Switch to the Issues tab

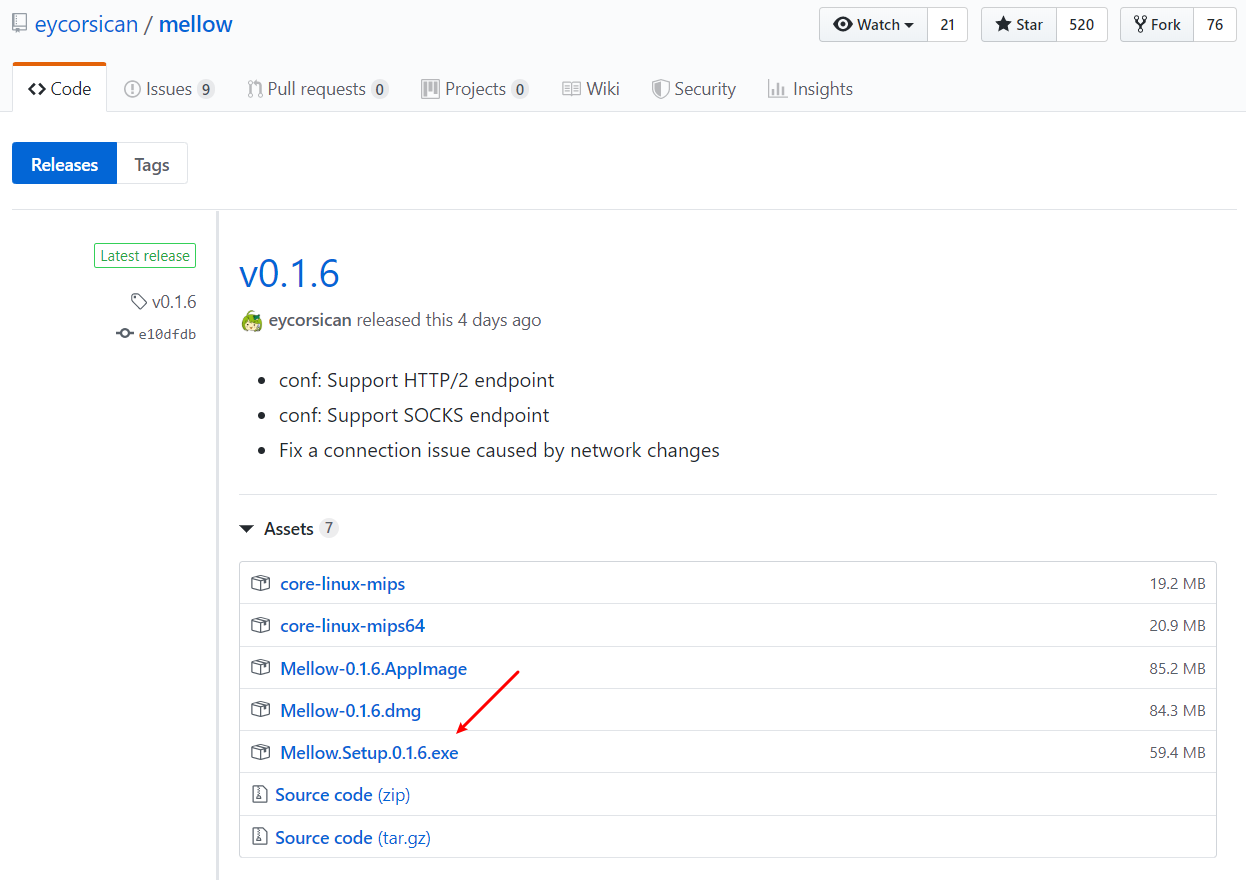pos(168,89)
